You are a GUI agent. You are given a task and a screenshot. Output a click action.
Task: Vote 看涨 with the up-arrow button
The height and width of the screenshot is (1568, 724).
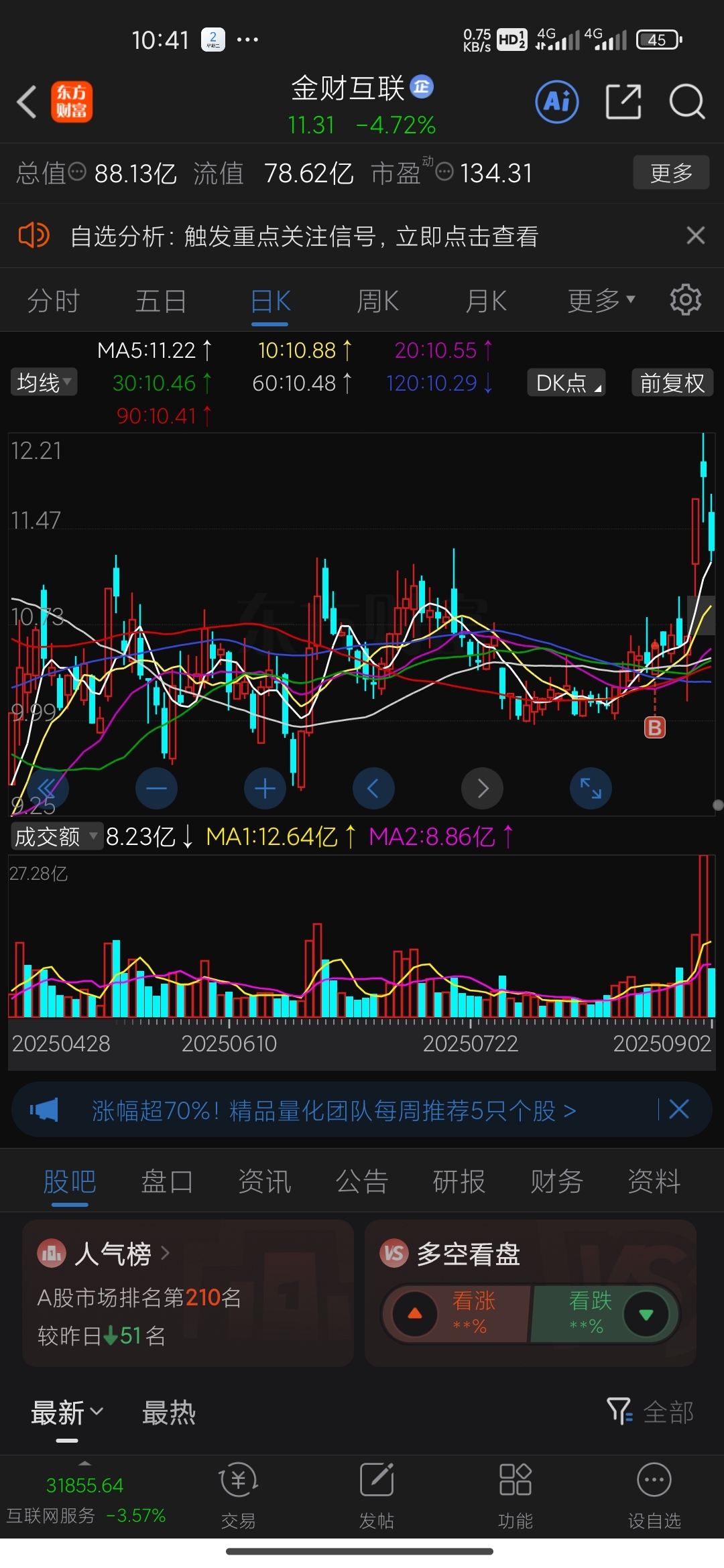pos(415,1313)
